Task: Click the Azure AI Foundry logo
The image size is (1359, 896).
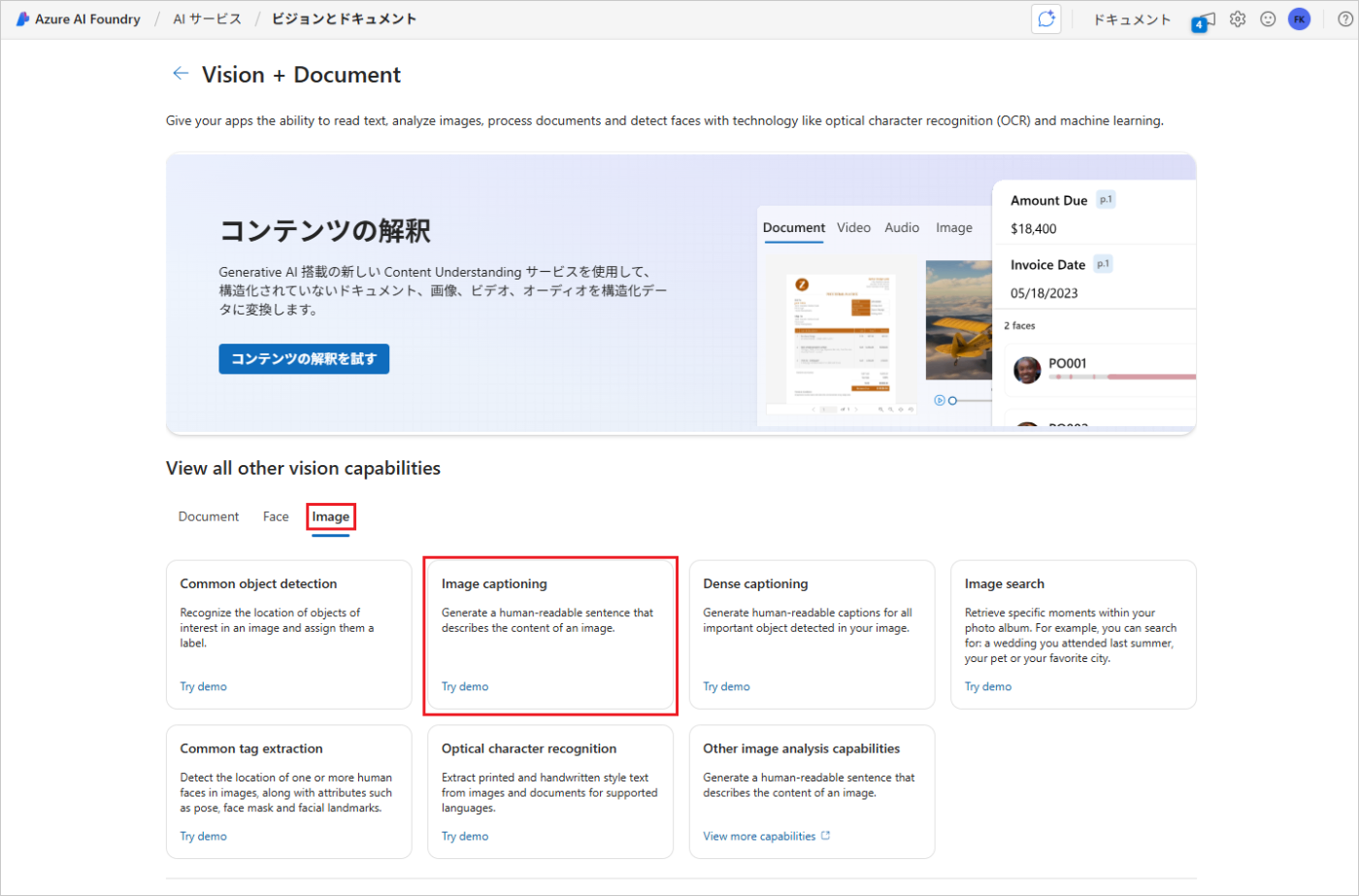Action: (22, 18)
